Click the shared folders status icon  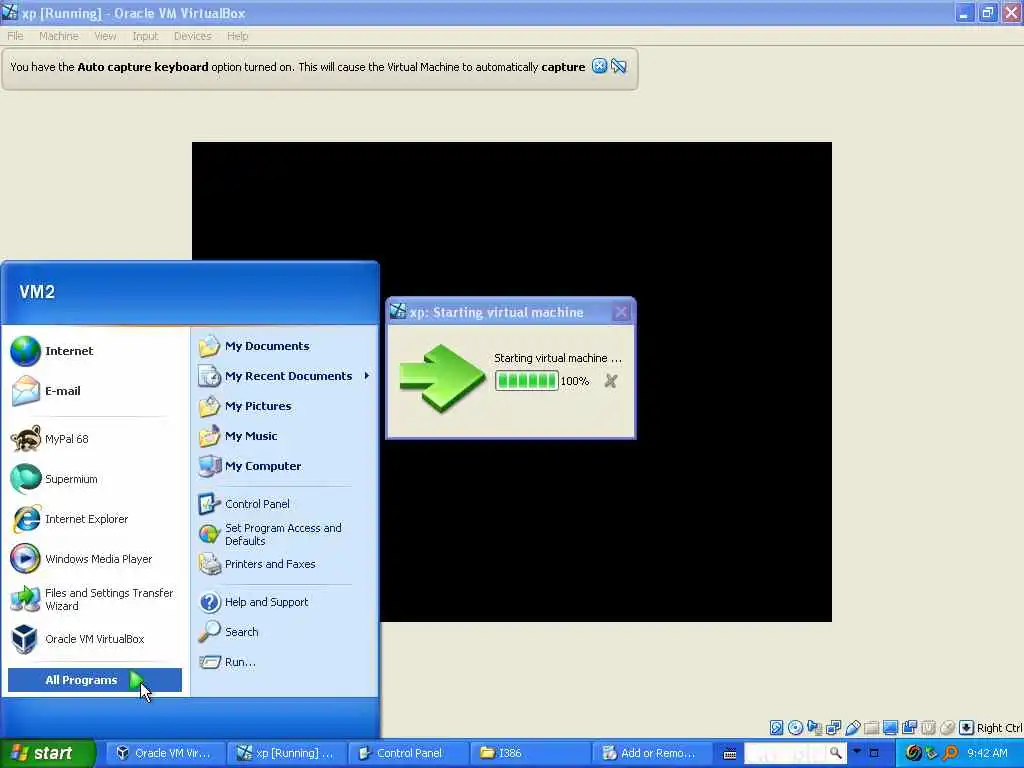[871, 728]
